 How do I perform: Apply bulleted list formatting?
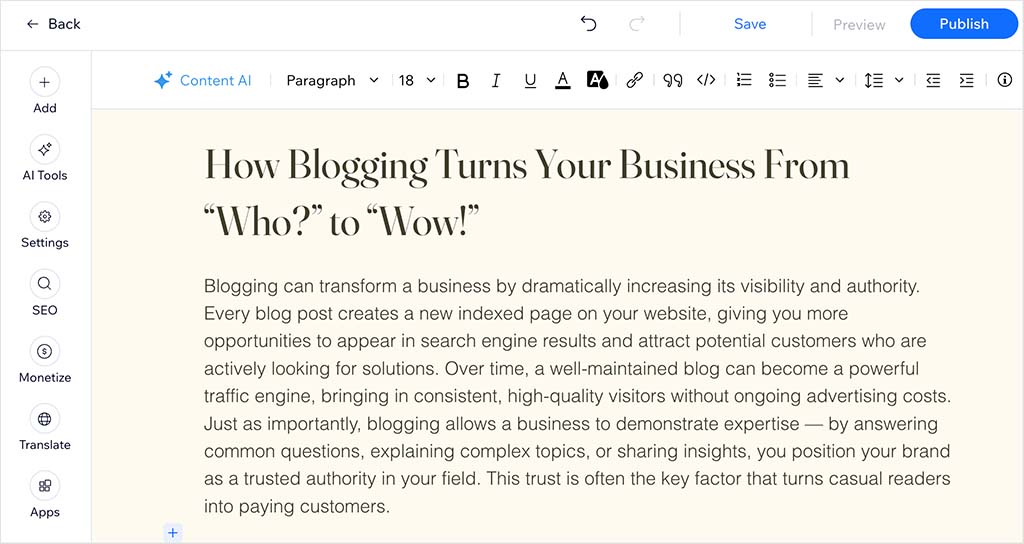[x=777, y=80]
